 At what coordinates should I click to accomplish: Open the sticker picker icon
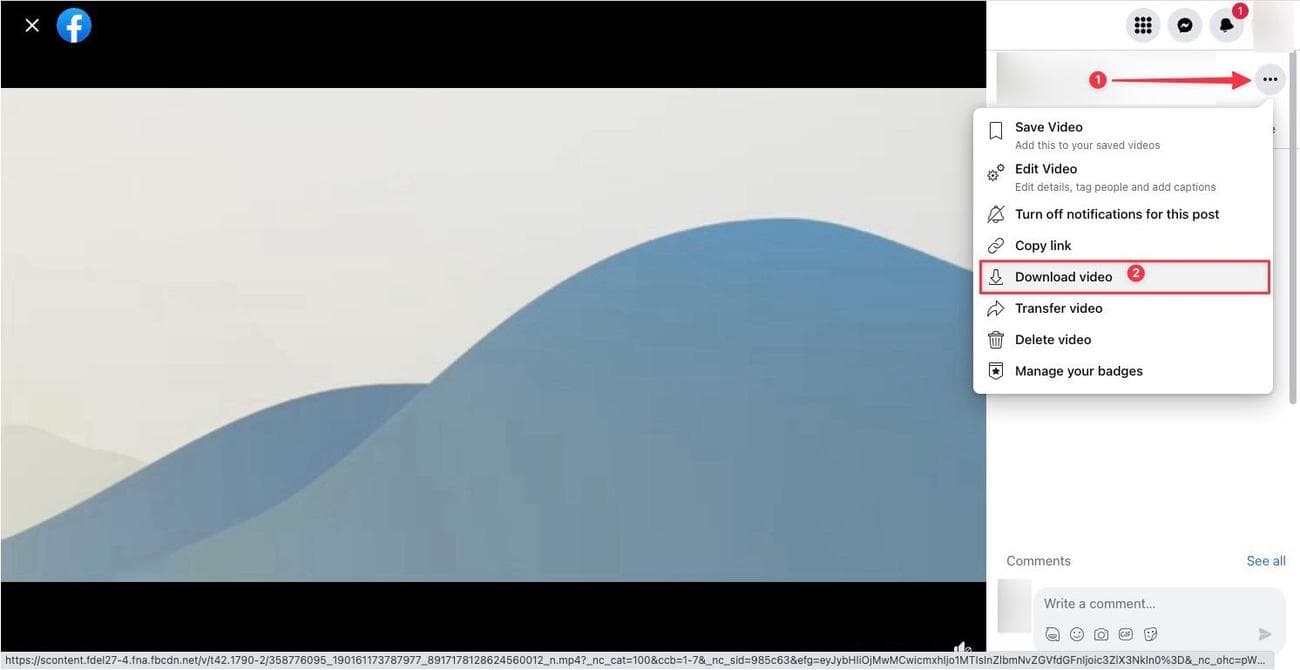pyautogui.click(x=1150, y=634)
